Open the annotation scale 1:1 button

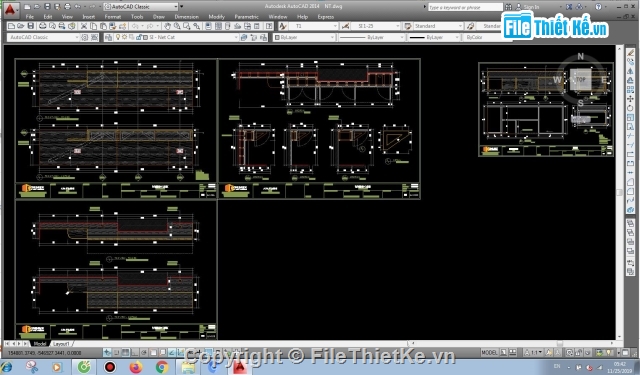pos(533,352)
